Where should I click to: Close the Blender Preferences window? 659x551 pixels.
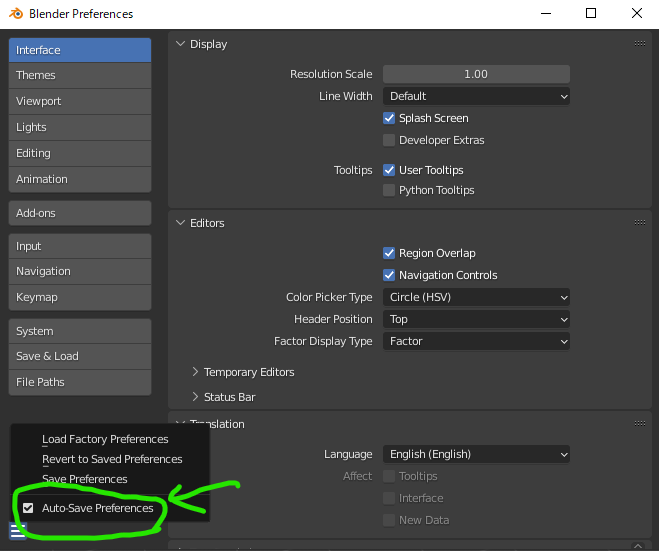point(637,13)
